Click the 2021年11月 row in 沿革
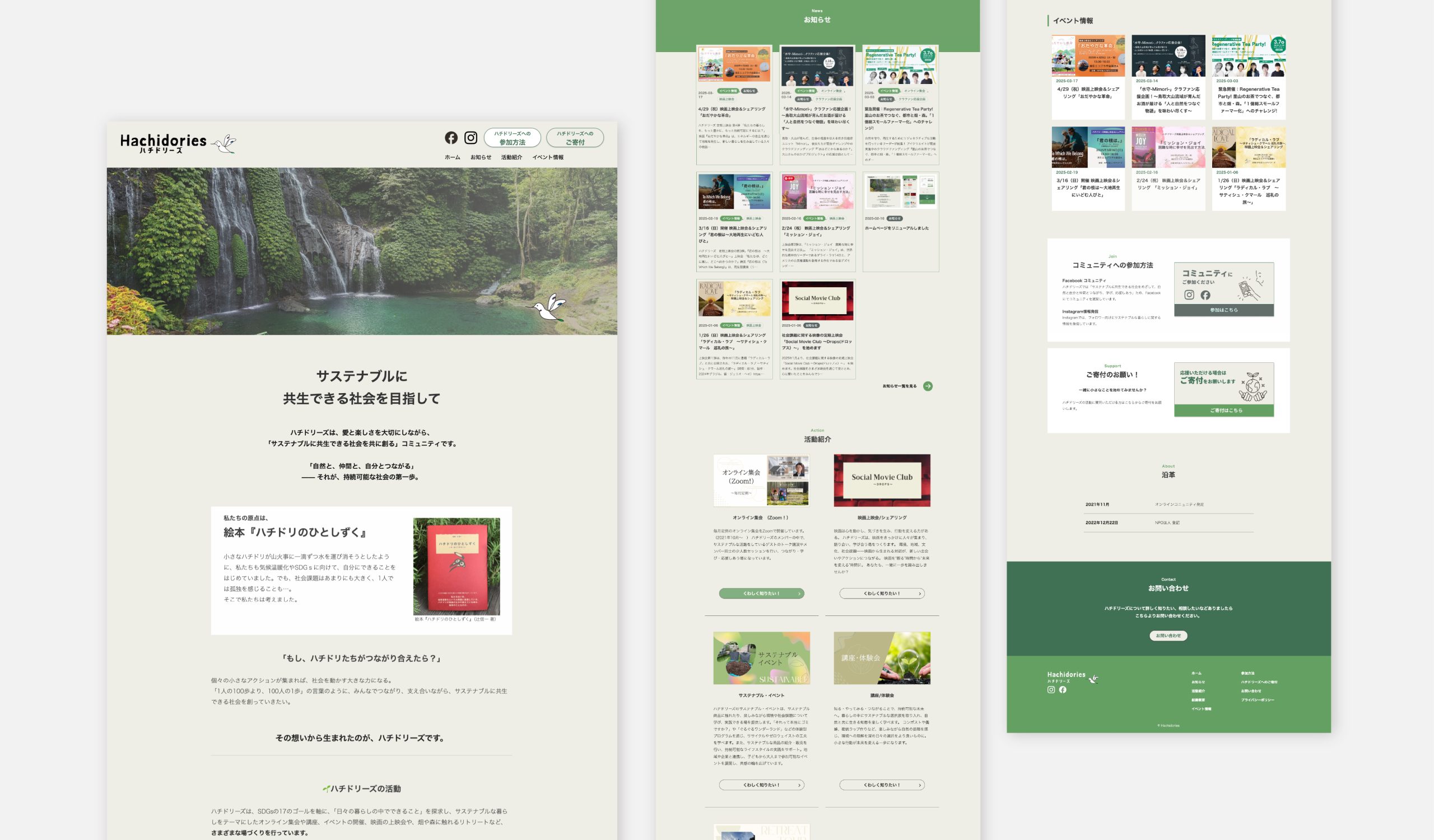1434x840 pixels. [x=1168, y=505]
